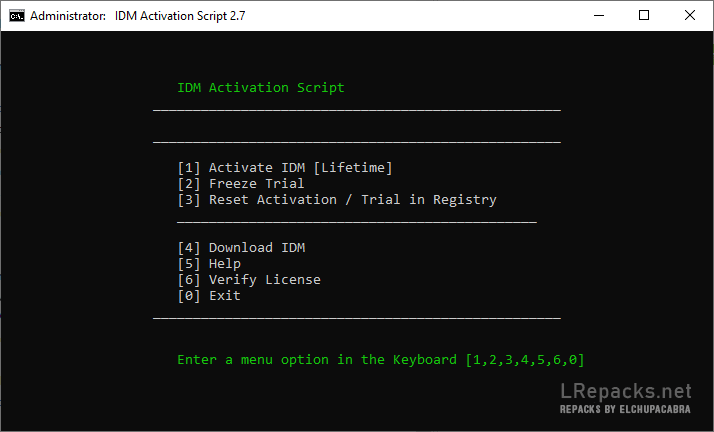This screenshot has width=714, height=432.
Task: Click the '[4] Download IDM' line
Action: point(241,248)
